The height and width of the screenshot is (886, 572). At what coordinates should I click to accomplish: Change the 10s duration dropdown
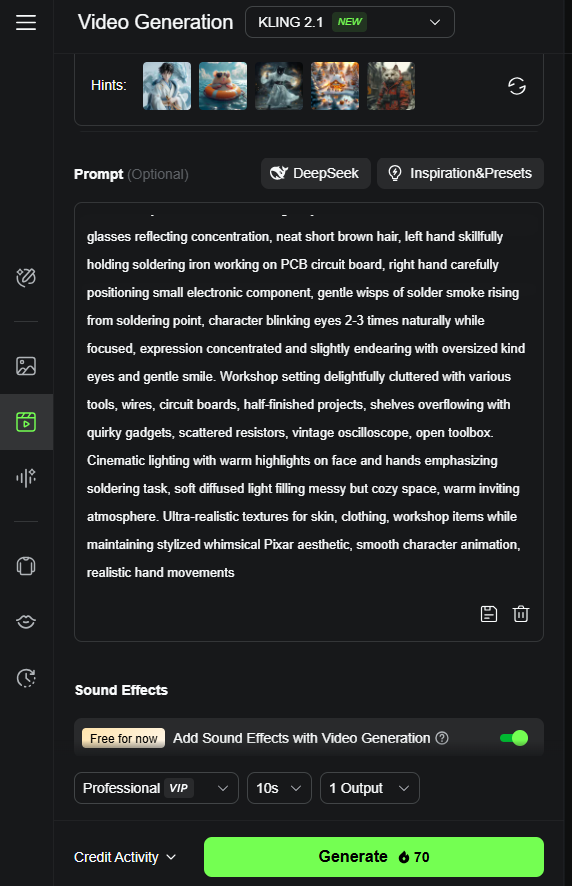coord(279,788)
